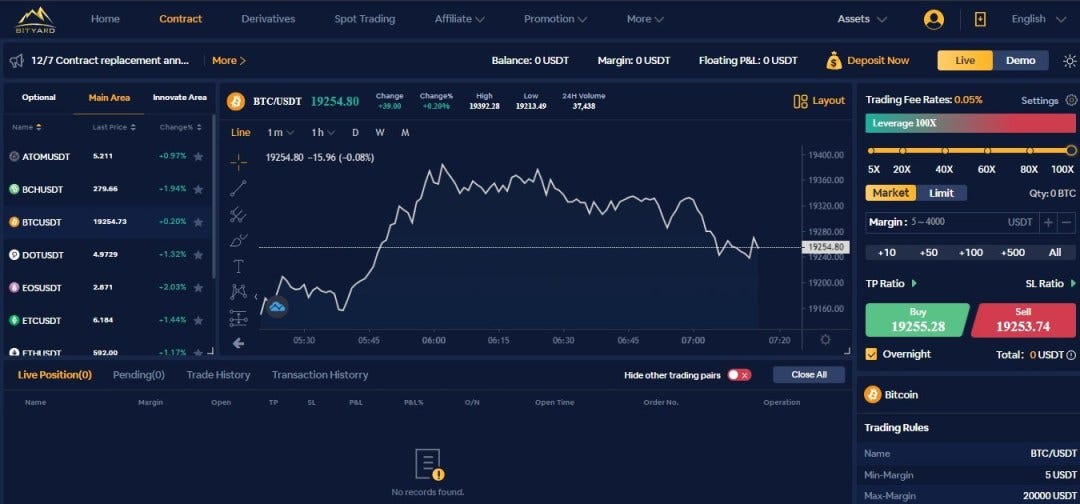
Task: Sort the list by Last Price
Action: coord(114,127)
